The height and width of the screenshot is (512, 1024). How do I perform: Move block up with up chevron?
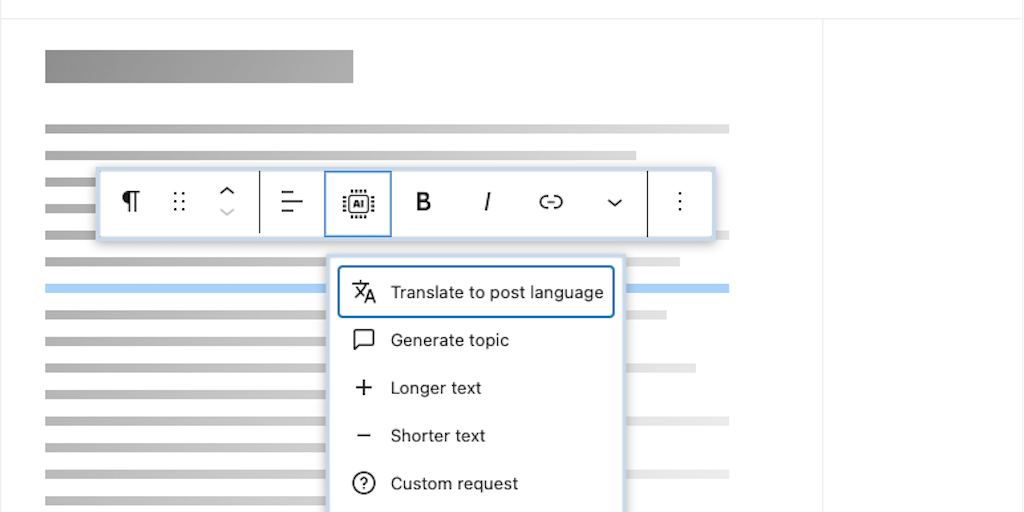(227, 191)
